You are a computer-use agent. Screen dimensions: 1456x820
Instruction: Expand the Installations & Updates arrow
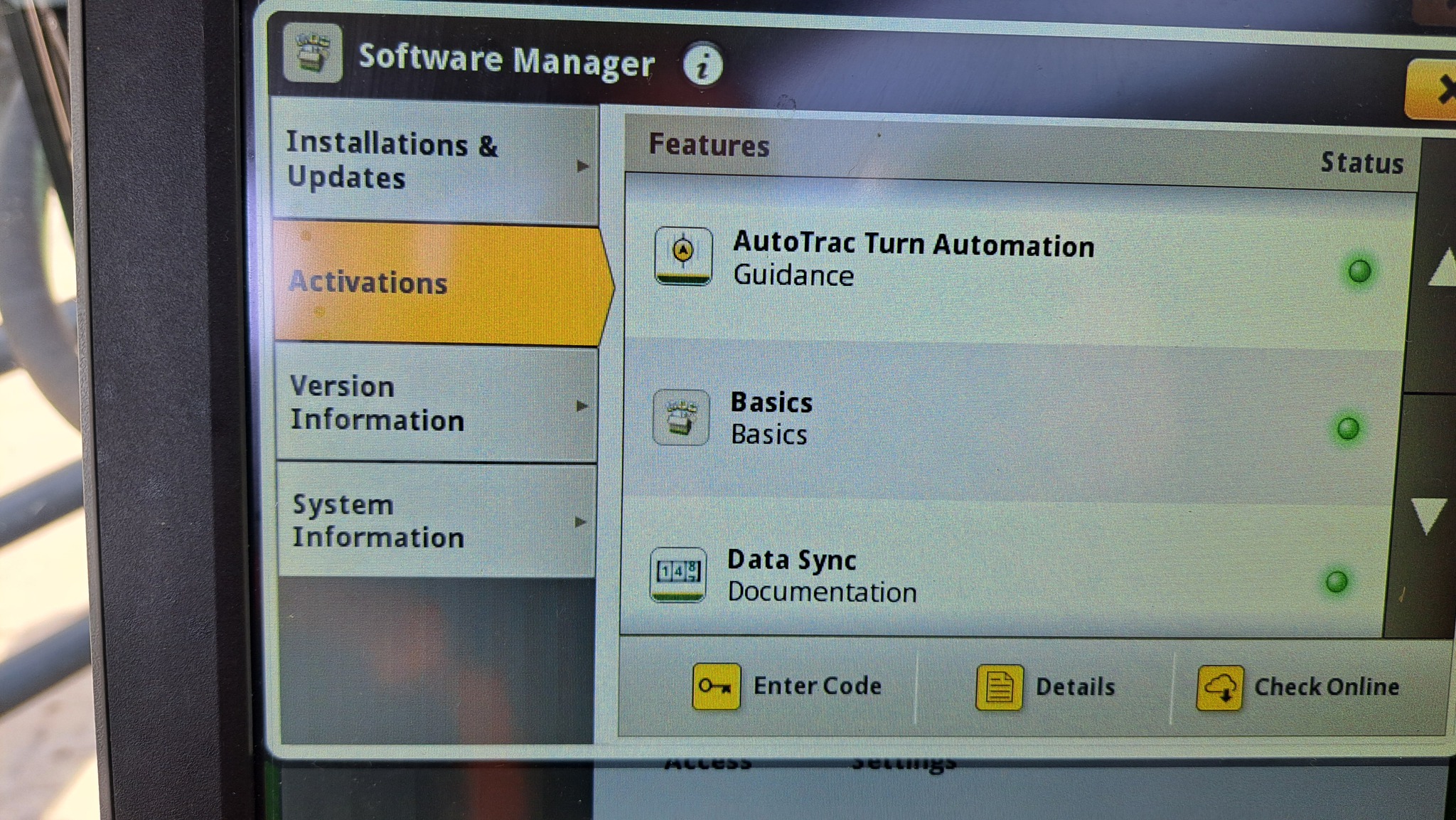(x=583, y=166)
